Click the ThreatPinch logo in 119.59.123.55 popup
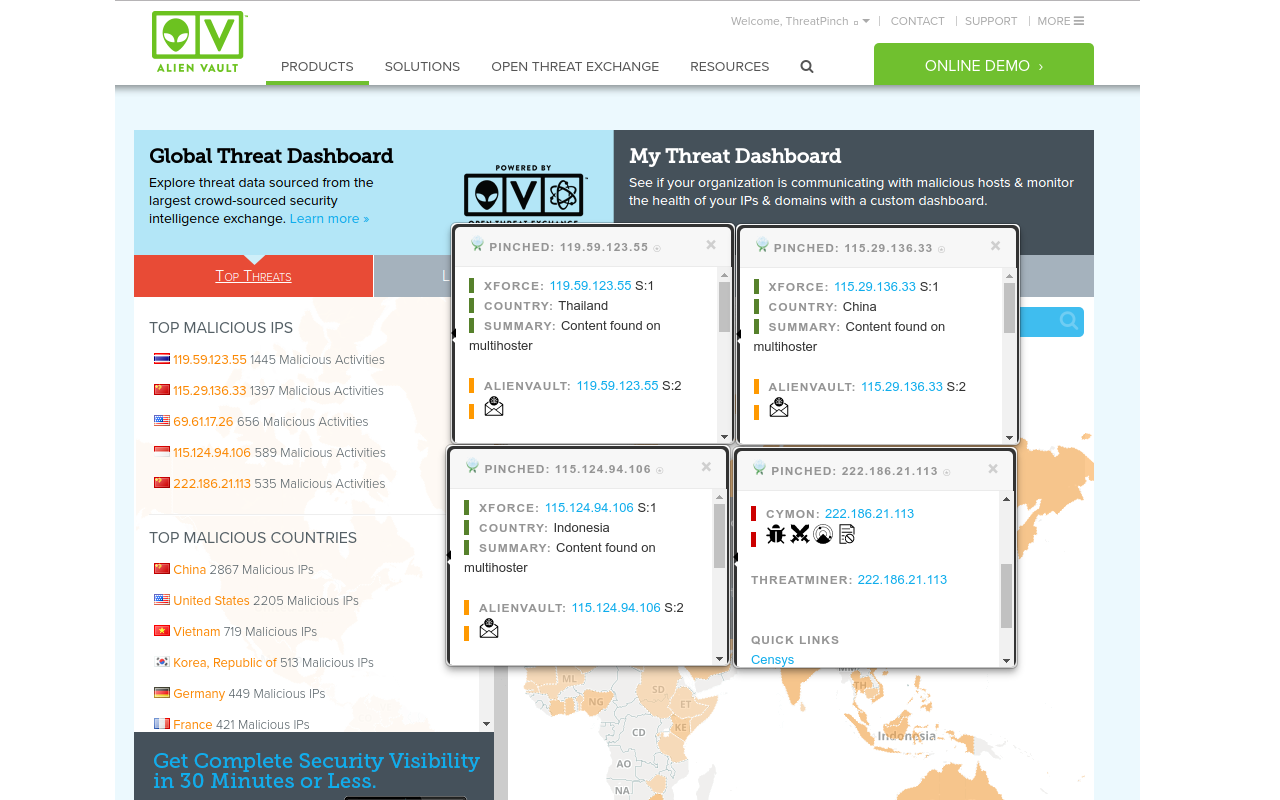Viewport: 1280px width, 800px height. [477, 245]
